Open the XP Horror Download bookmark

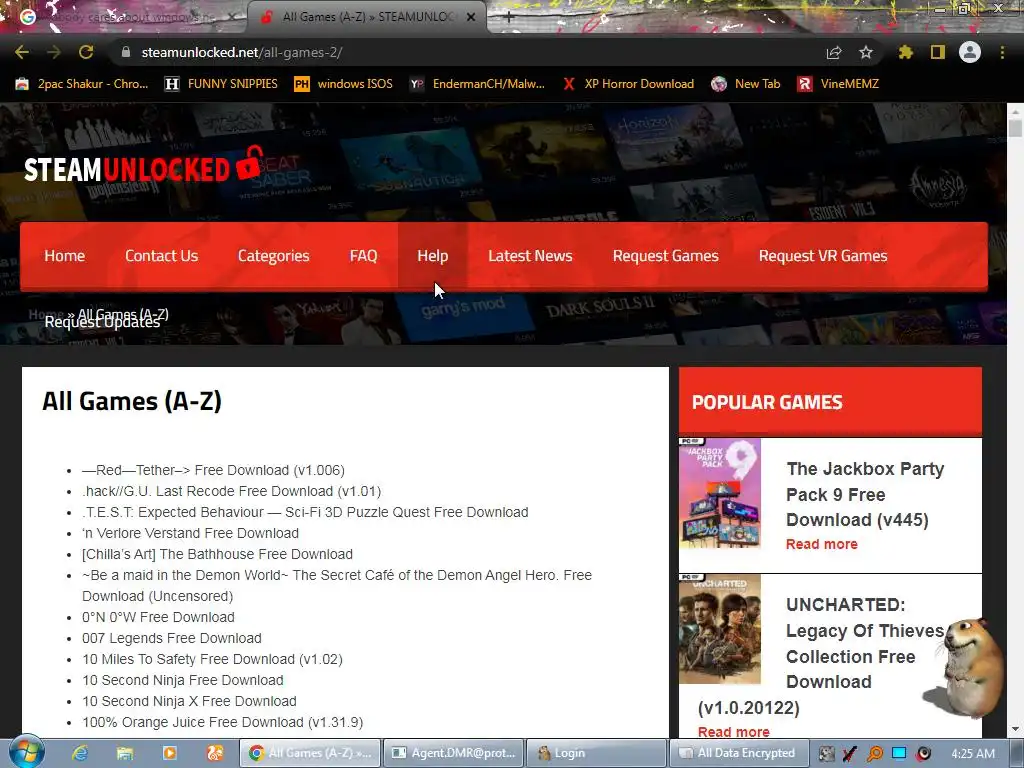pyautogui.click(x=628, y=84)
